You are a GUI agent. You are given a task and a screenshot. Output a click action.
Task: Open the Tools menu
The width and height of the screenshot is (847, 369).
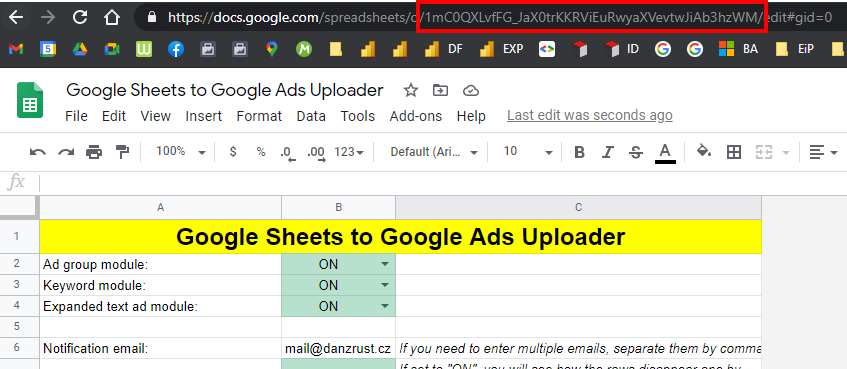coord(358,116)
